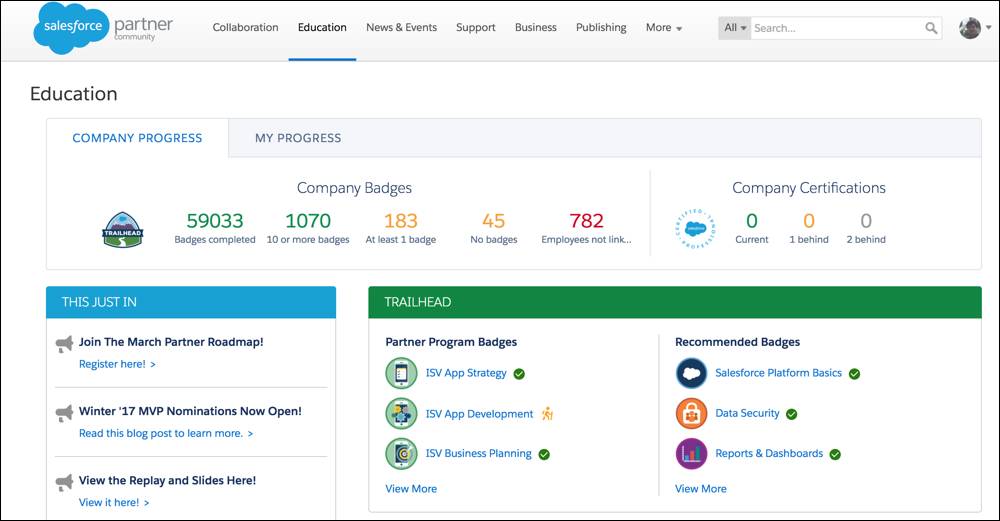Viewport: 1000px width, 521px height.
Task: Open the ISV App Development link
Action: [480, 414]
